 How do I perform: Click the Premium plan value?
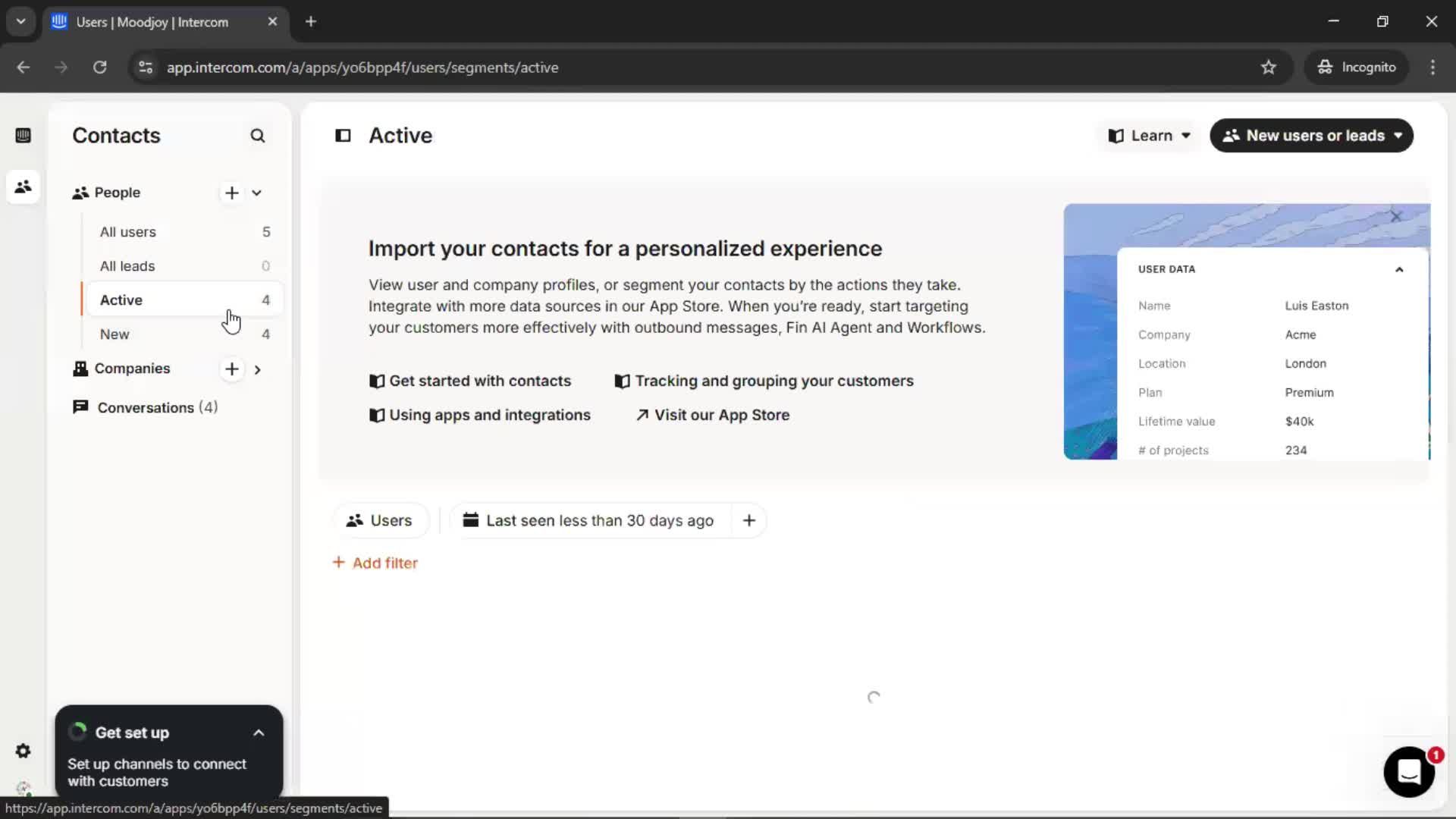point(1309,393)
